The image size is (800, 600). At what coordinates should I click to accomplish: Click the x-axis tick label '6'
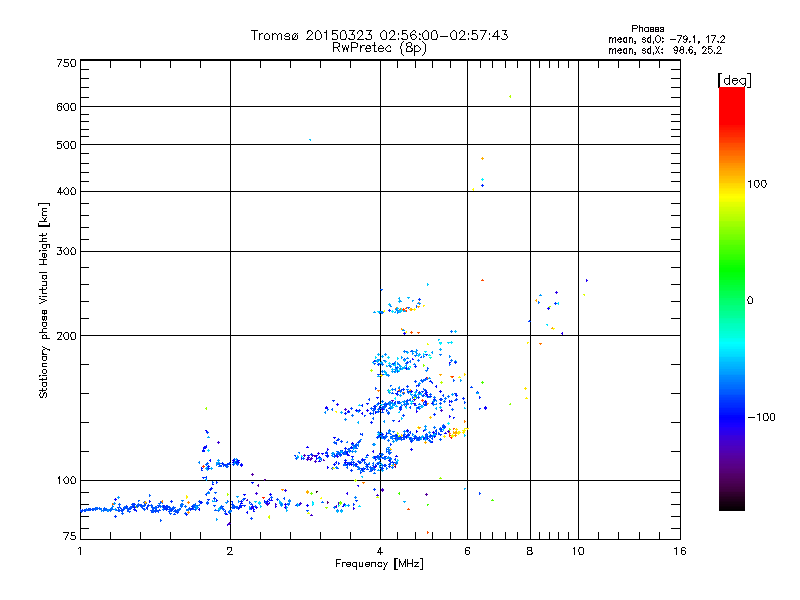[x=467, y=551]
